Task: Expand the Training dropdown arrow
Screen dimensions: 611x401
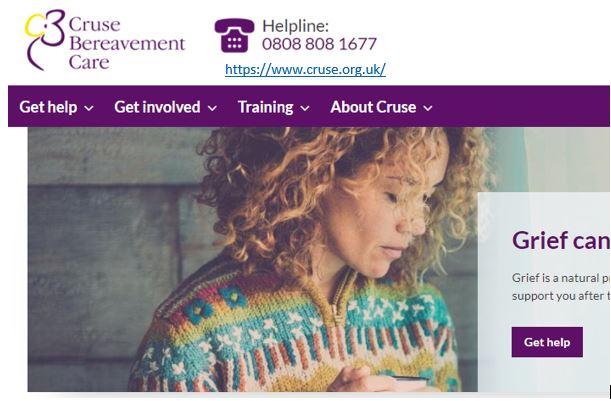Action: point(305,108)
